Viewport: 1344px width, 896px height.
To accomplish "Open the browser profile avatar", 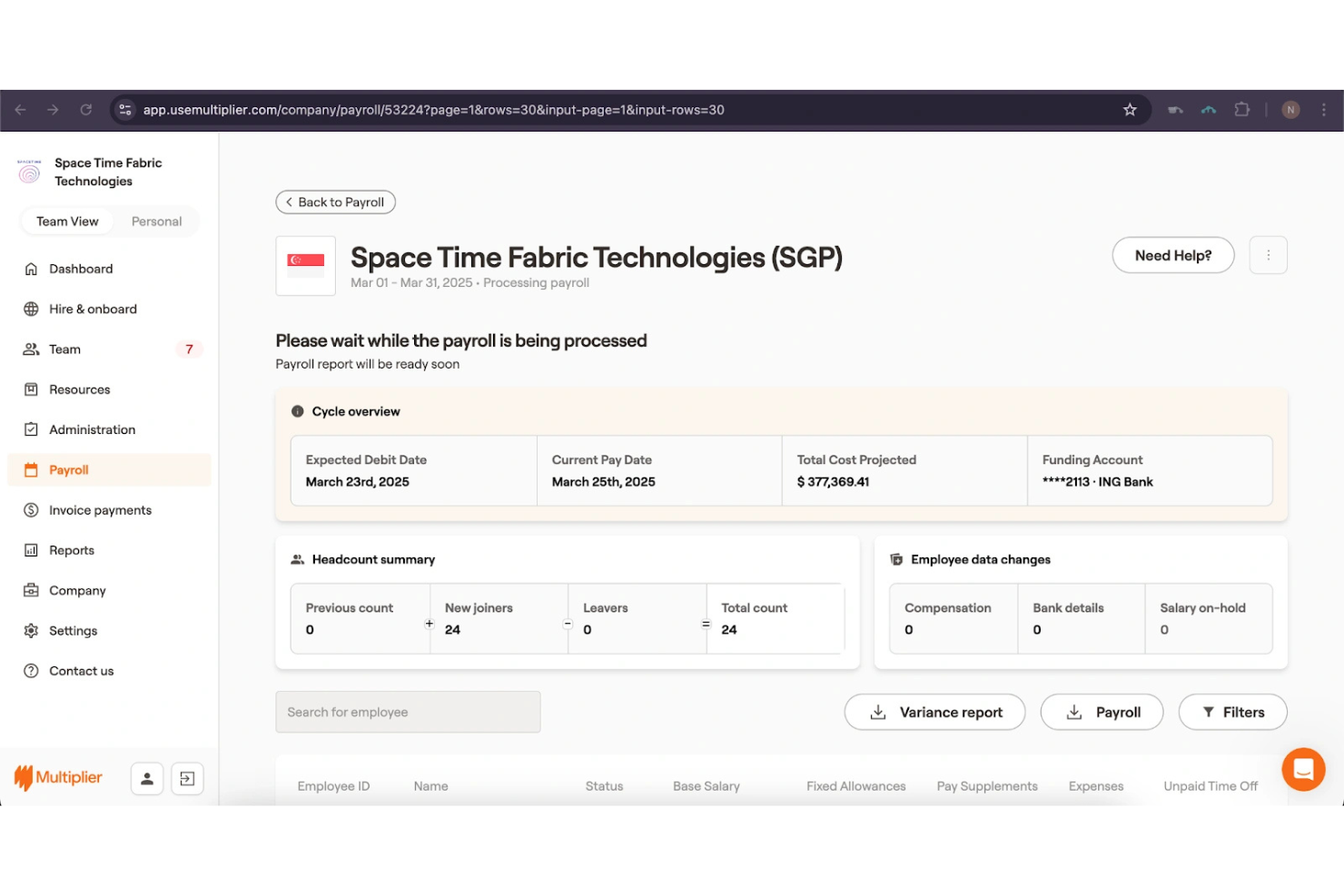I will (x=1290, y=110).
